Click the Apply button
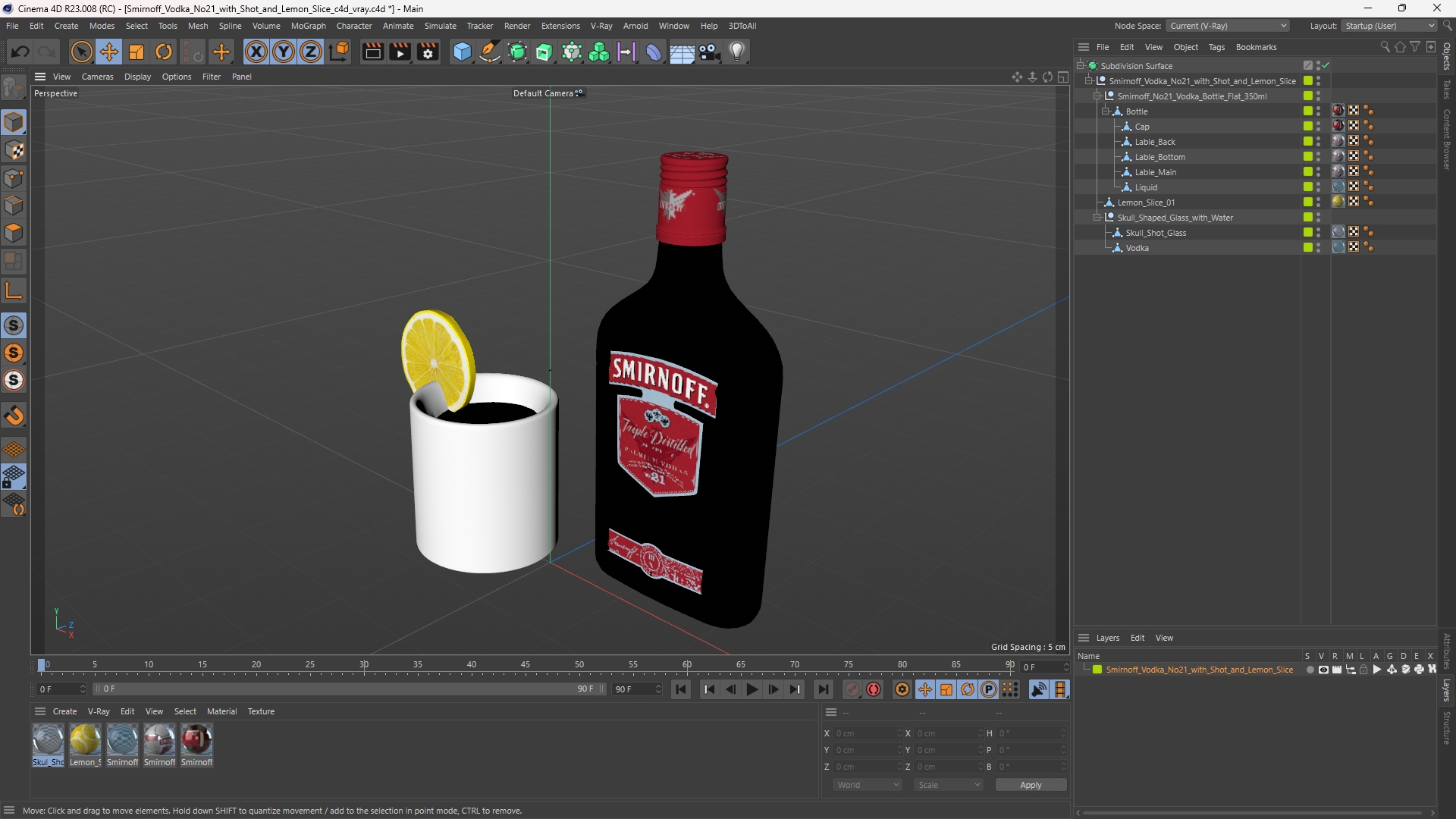1456x819 pixels. pyautogui.click(x=1031, y=785)
